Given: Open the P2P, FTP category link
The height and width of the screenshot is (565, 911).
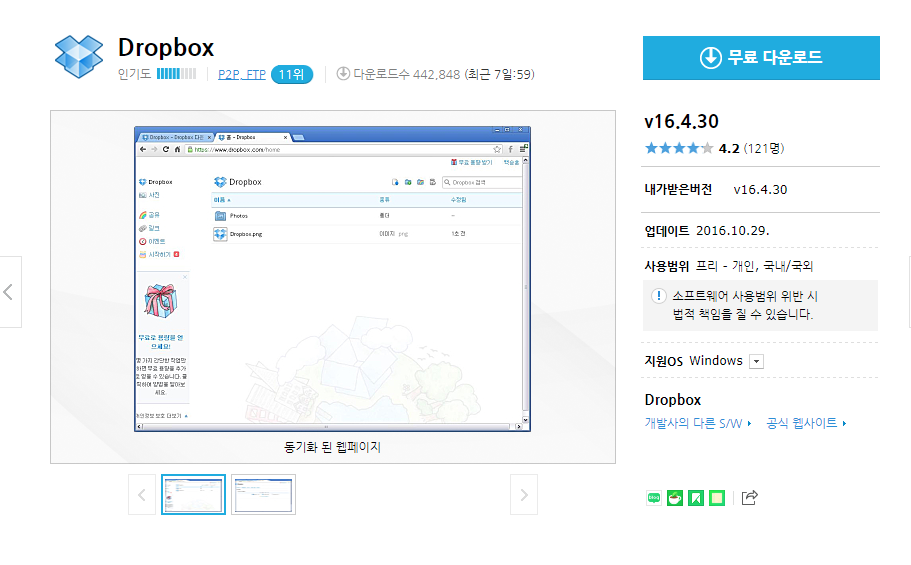Looking at the screenshot, I should click(x=242, y=74).
